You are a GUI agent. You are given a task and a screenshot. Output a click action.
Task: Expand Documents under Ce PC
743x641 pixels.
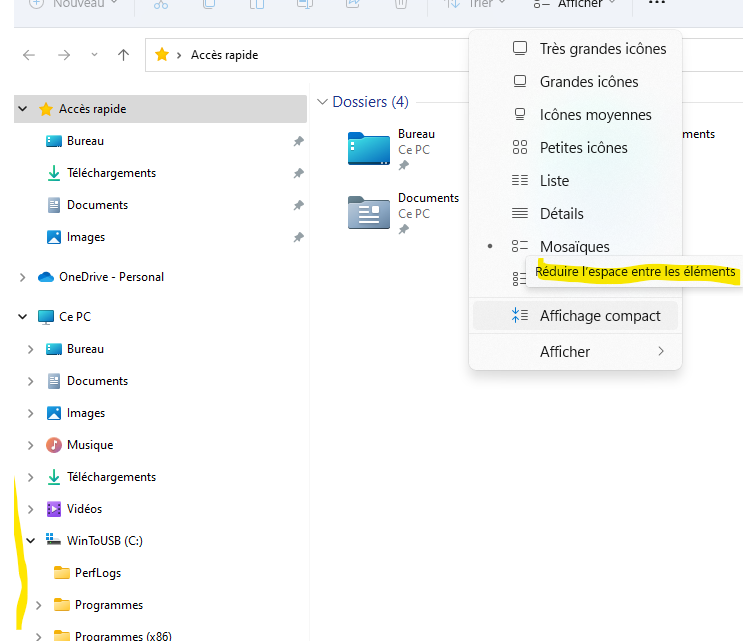click(x=30, y=381)
